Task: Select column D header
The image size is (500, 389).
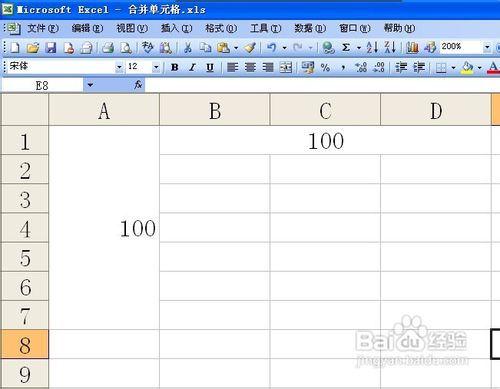Action: (x=436, y=110)
